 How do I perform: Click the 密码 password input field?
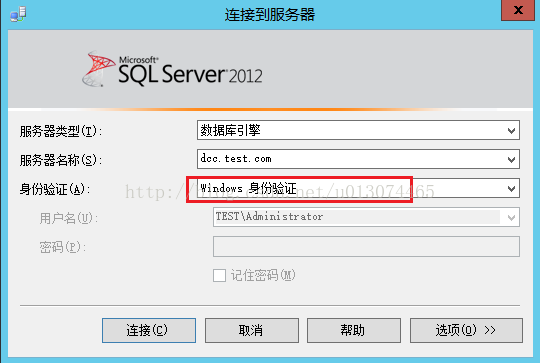[366, 246]
